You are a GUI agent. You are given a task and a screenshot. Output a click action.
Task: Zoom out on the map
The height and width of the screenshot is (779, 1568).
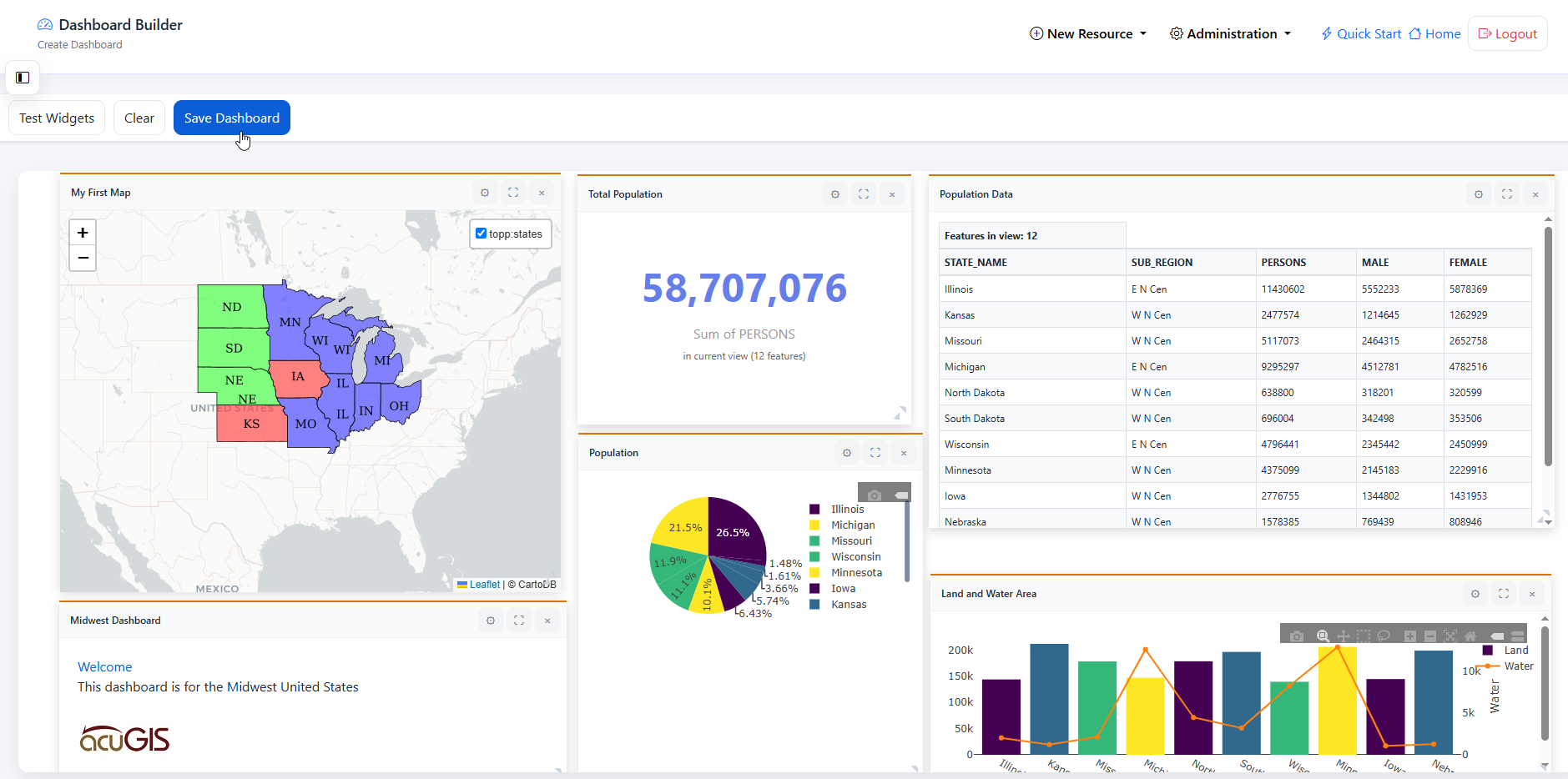coord(83,258)
